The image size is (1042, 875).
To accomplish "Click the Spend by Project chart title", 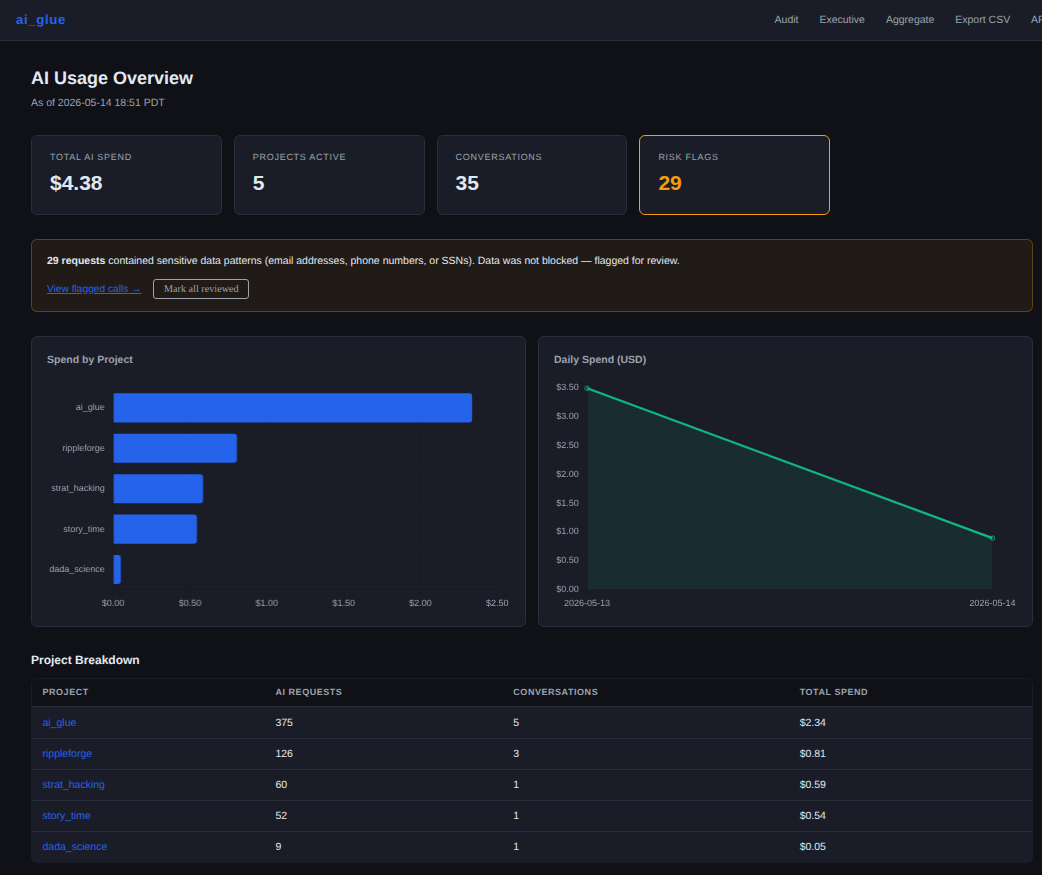I will click(90, 359).
